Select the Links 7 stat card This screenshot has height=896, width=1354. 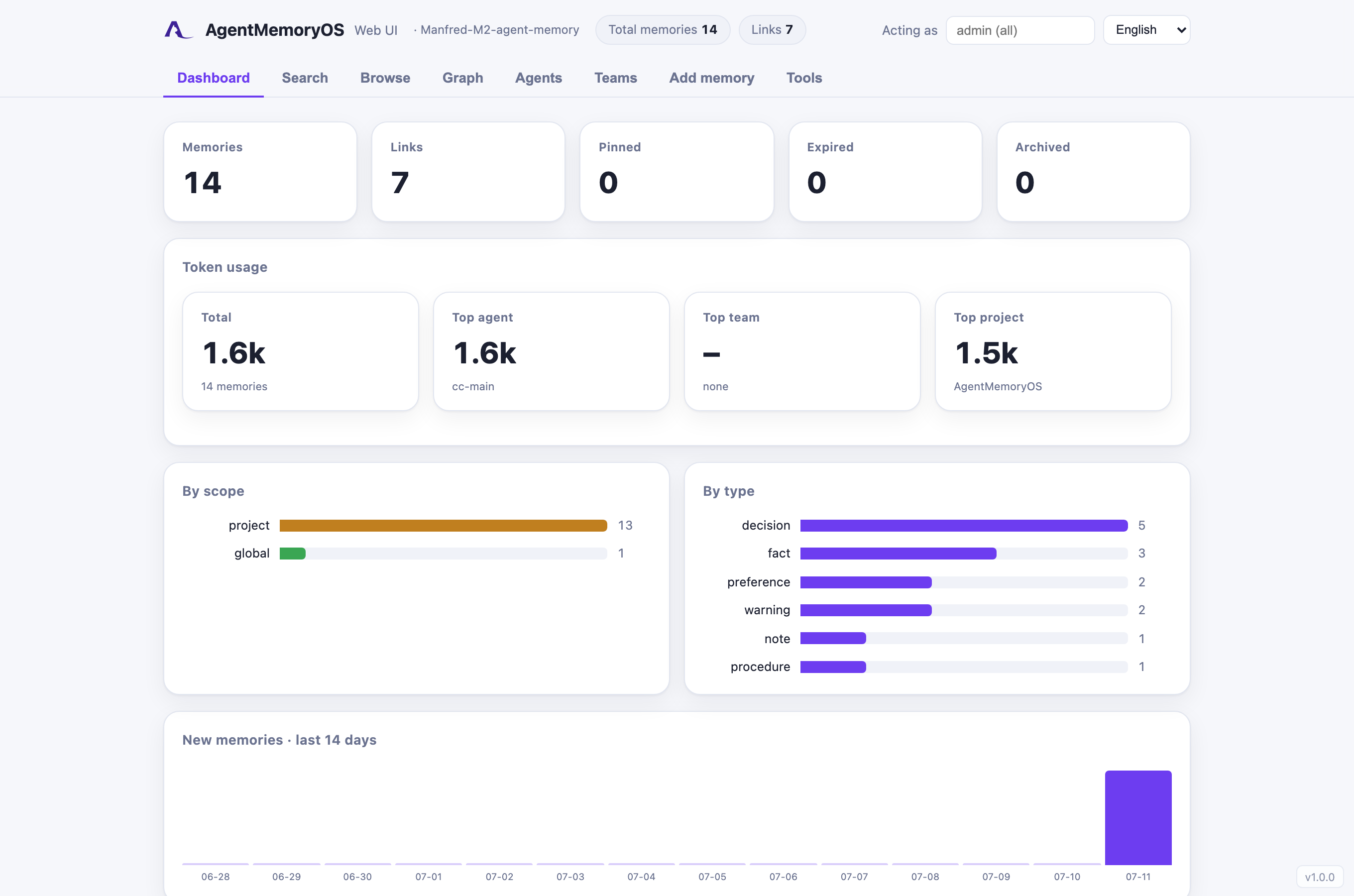pos(468,171)
